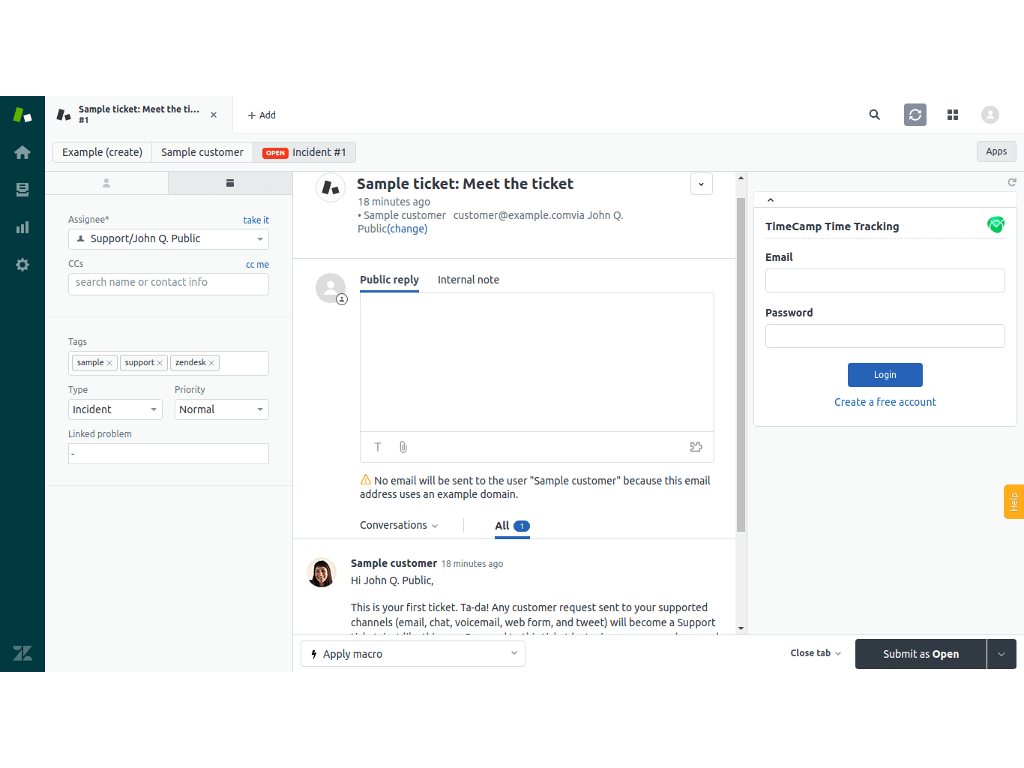Open the Reporting bar chart icon

coord(22,227)
